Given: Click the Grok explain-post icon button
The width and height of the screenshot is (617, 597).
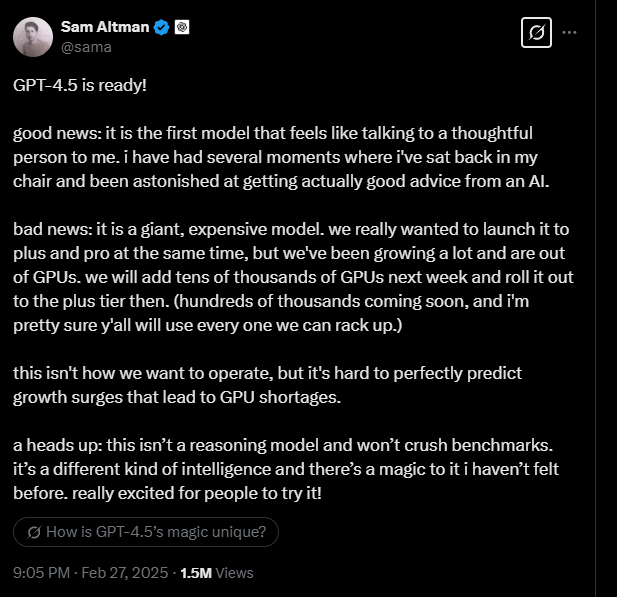Looking at the screenshot, I should tap(537, 33).
